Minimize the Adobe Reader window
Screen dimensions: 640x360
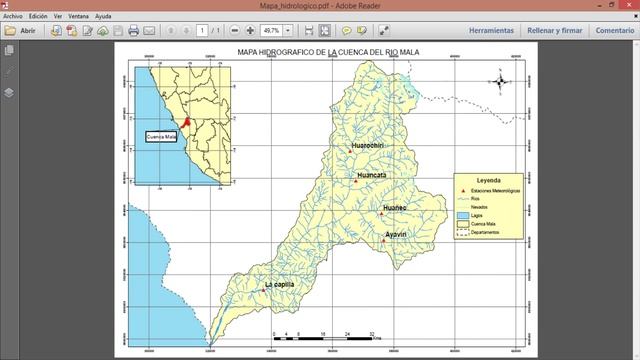click(x=600, y=5)
